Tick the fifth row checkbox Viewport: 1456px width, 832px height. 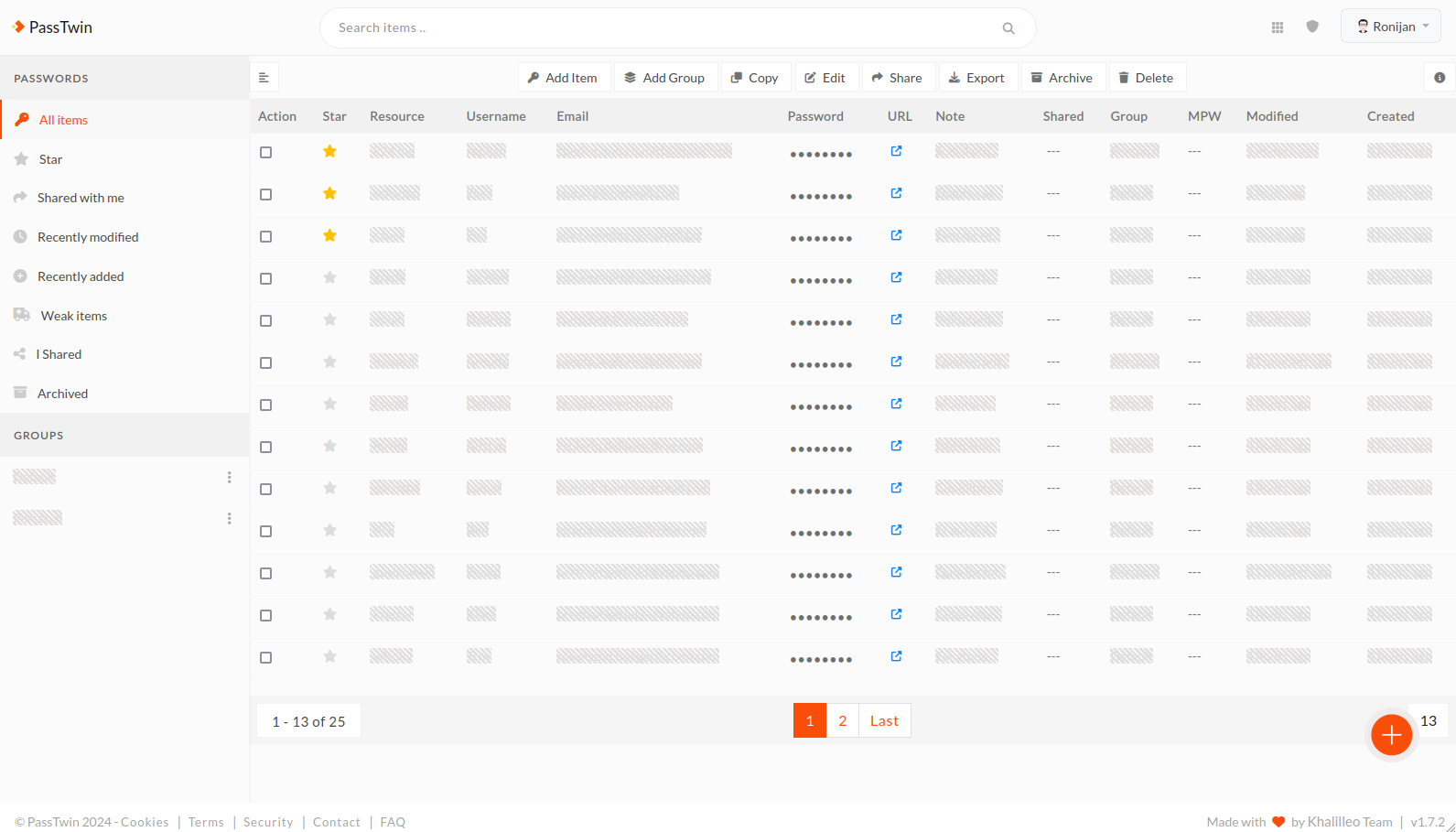coord(265,320)
